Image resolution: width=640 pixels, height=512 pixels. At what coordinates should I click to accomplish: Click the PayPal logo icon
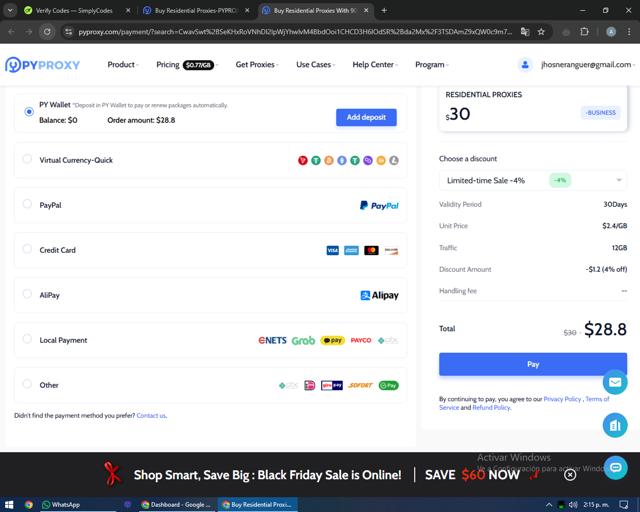379,205
